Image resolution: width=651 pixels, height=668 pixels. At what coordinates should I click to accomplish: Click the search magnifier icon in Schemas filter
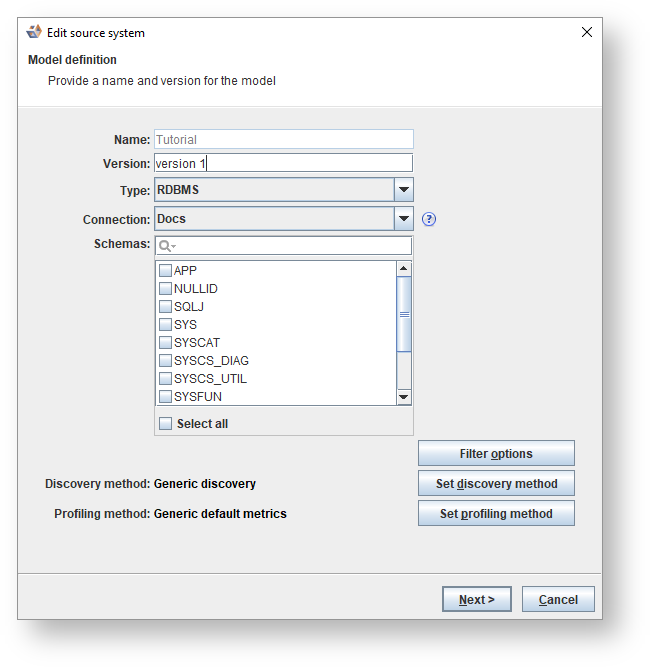click(165, 246)
